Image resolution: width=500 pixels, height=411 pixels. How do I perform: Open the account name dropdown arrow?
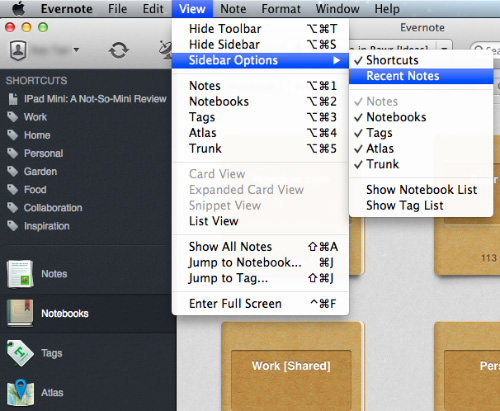pyautogui.click(x=76, y=50)
